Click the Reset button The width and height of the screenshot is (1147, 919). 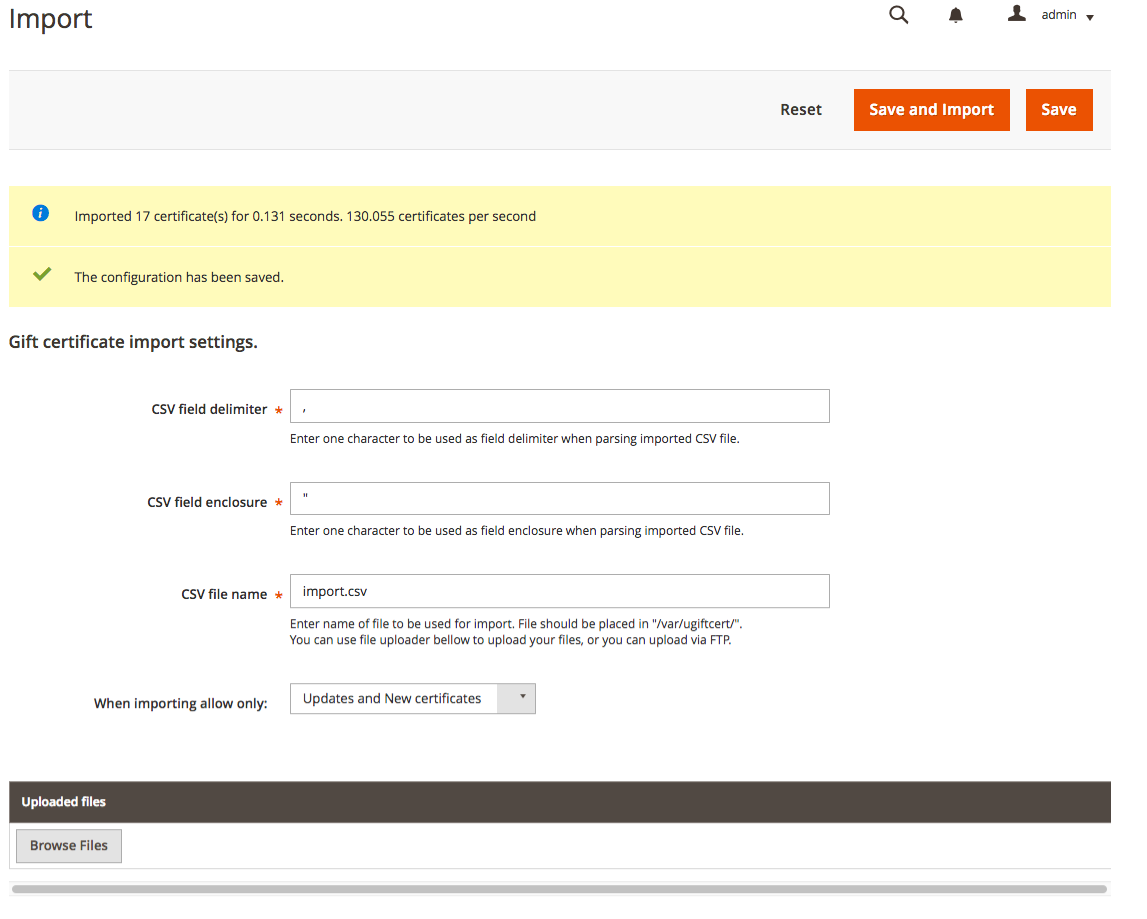click(x=800, y=110)
